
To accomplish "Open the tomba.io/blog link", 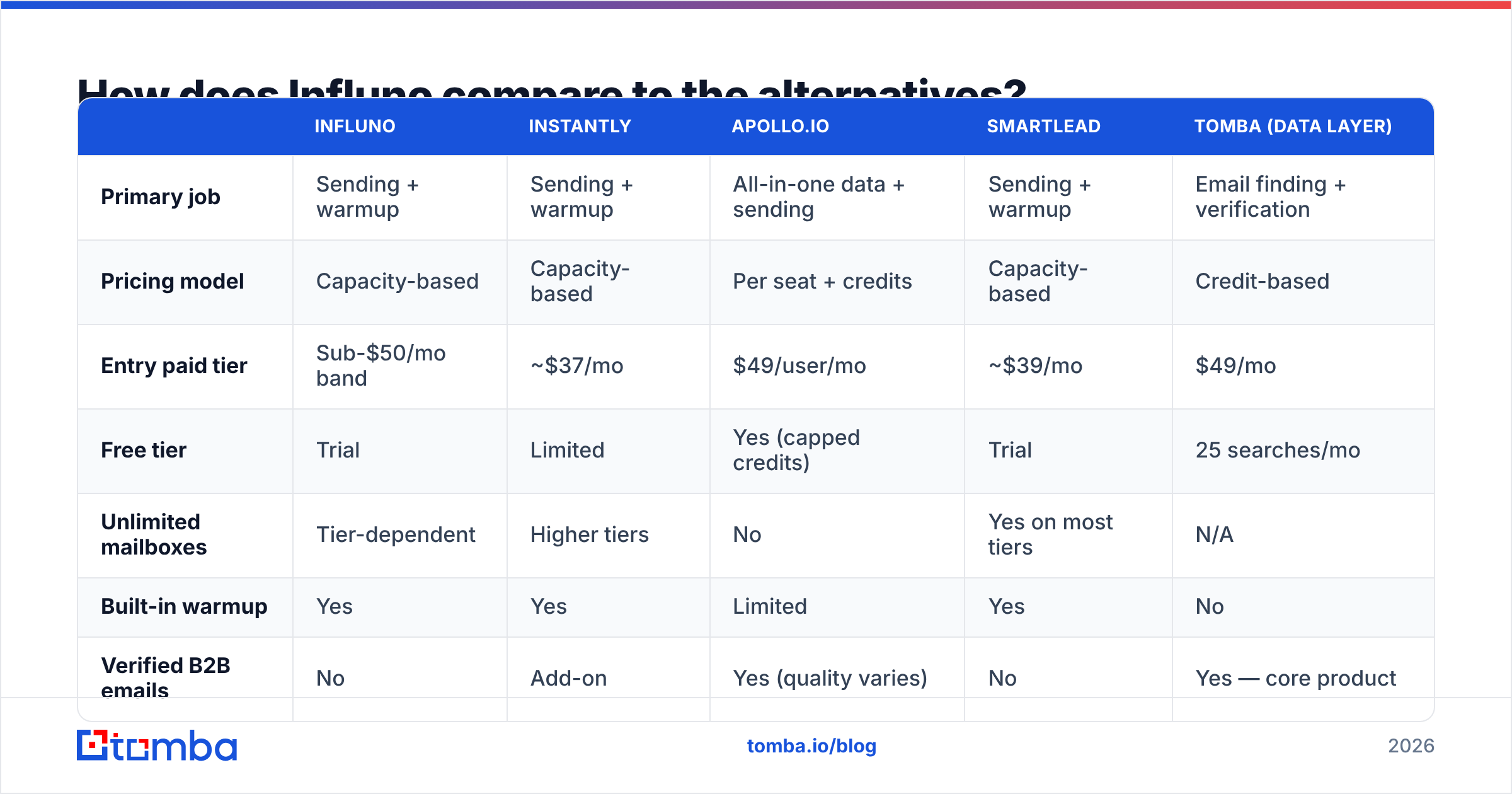I will pos(811,746).
